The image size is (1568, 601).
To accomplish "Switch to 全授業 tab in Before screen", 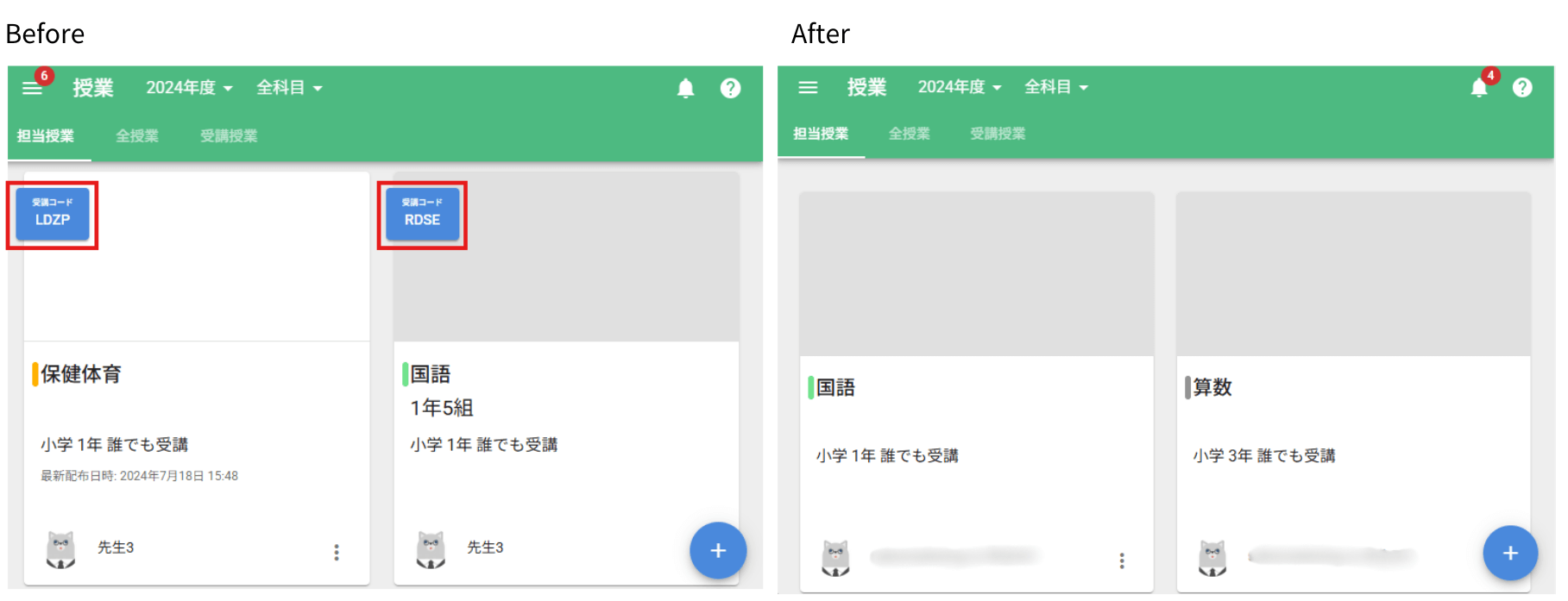I will tap(137, 135).
